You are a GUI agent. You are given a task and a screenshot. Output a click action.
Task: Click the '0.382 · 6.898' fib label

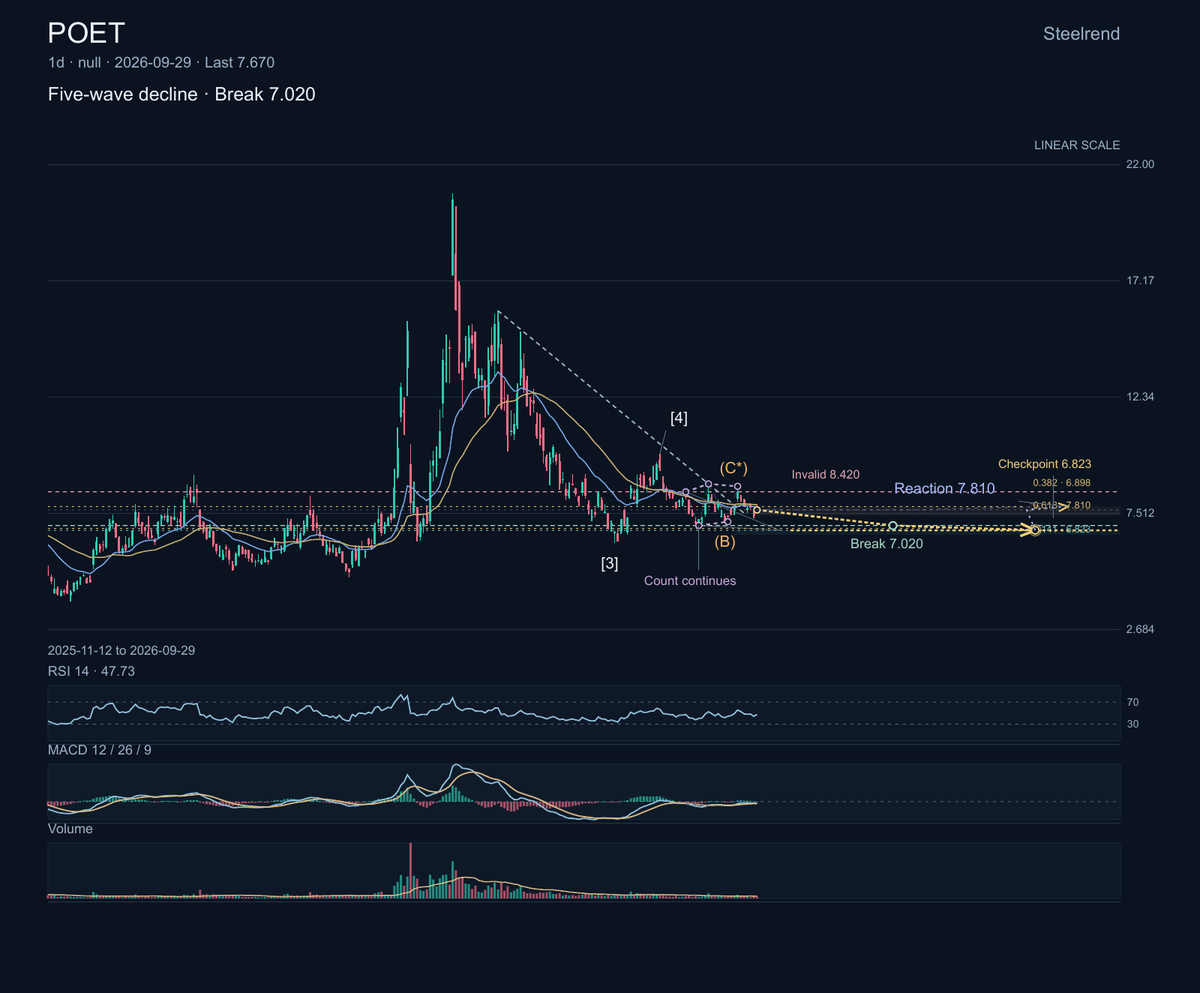pos(1062,483)
